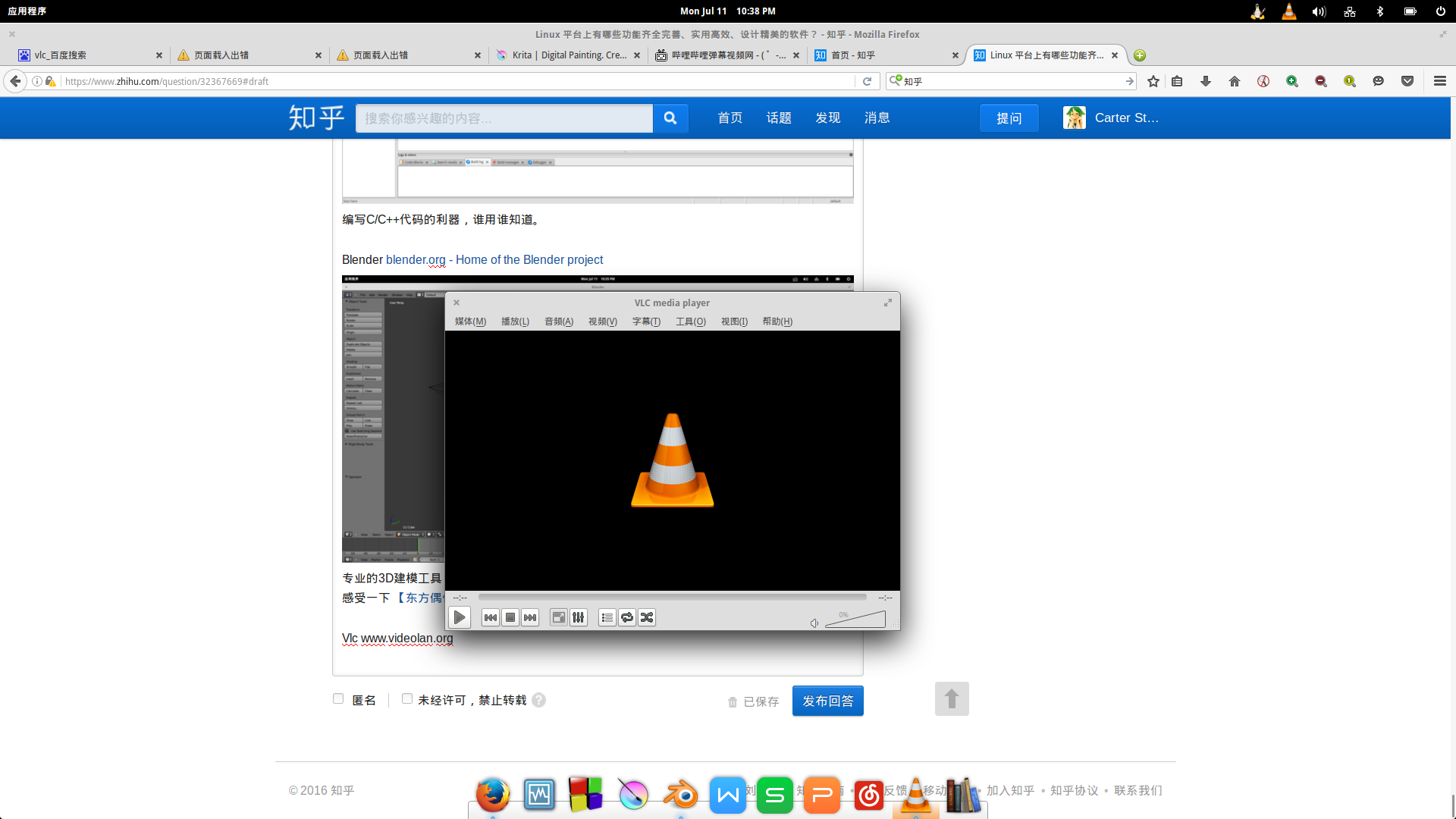Toggle VLC fullscreen video button
Screen dimensions: 1456x819
click(x=559, y=617)
